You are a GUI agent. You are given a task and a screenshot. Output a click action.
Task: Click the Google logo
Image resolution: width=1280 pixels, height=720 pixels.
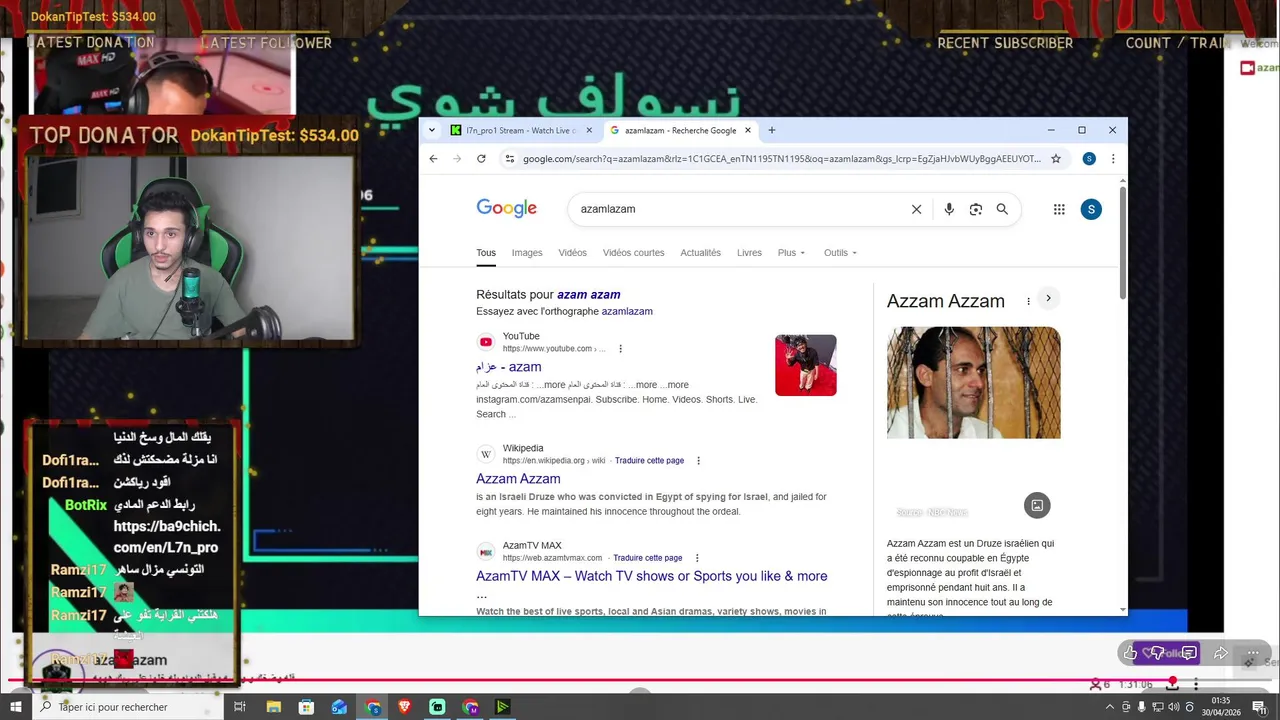[x=507, y=208]
